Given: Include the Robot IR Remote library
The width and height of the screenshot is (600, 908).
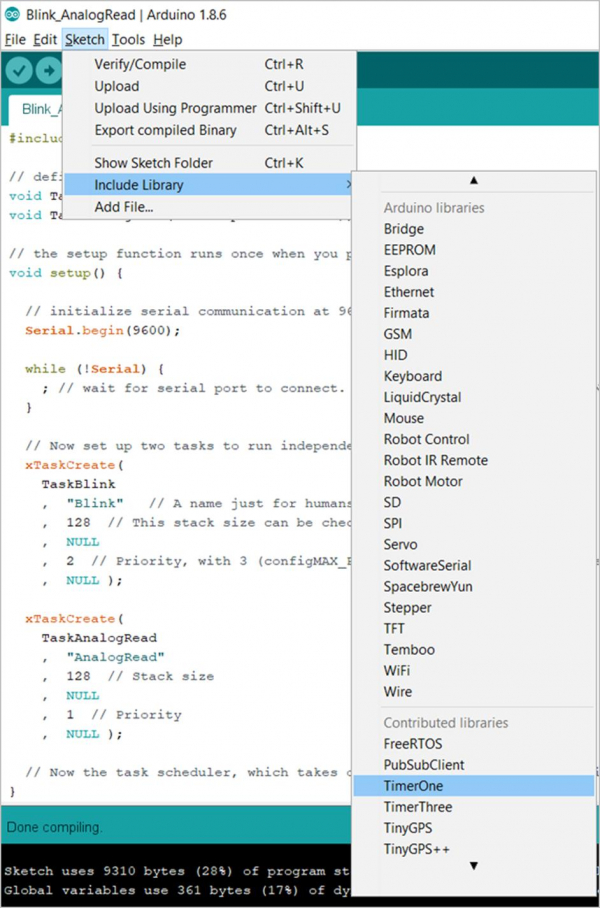Looking at the screenshot, I should [x=474, y=460].
